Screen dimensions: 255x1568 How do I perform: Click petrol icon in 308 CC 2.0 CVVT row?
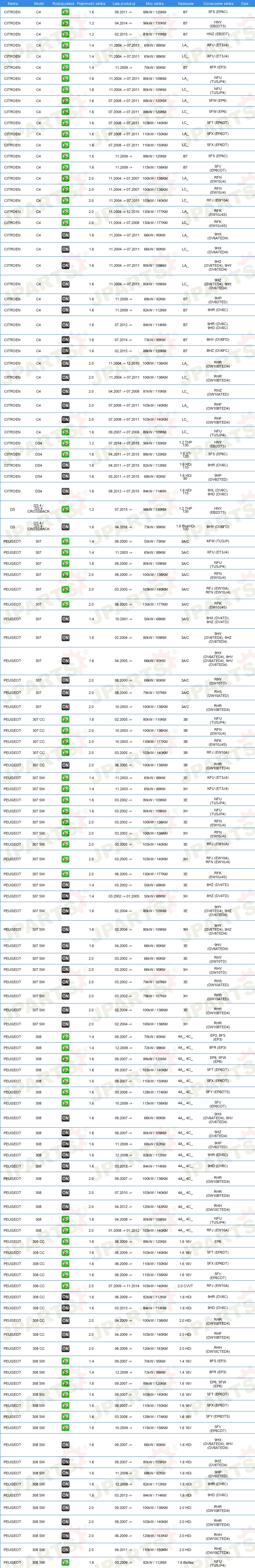point(65,1286)
